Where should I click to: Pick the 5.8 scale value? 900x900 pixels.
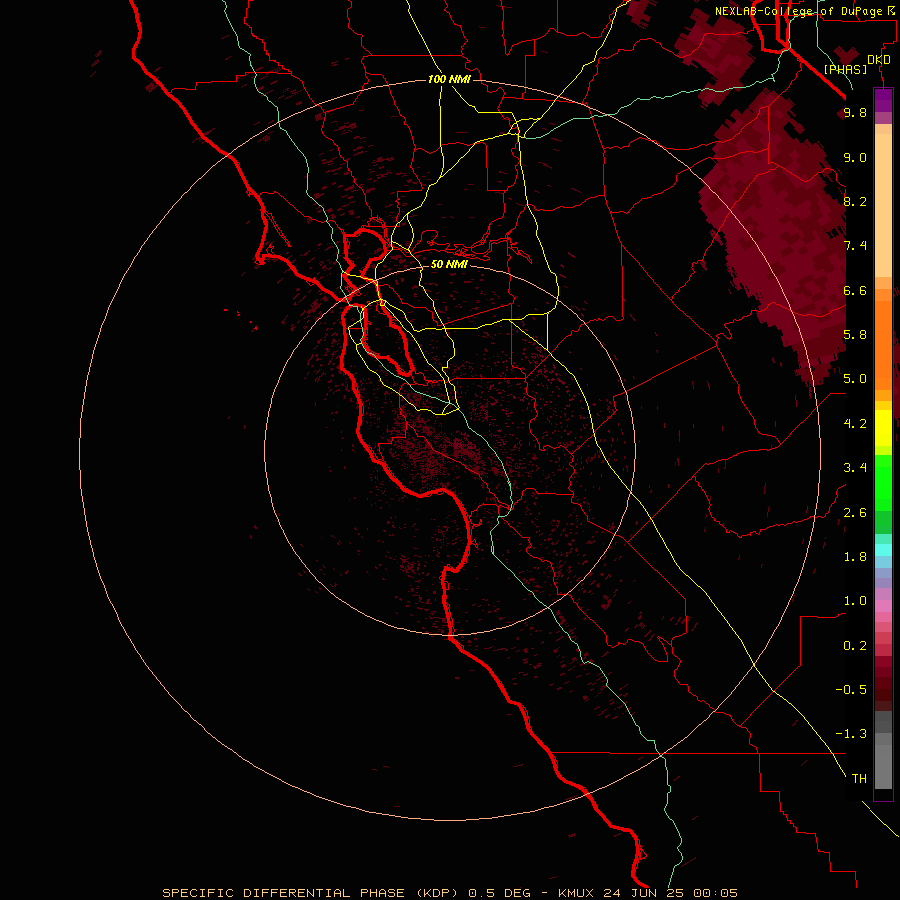[855, 335]
